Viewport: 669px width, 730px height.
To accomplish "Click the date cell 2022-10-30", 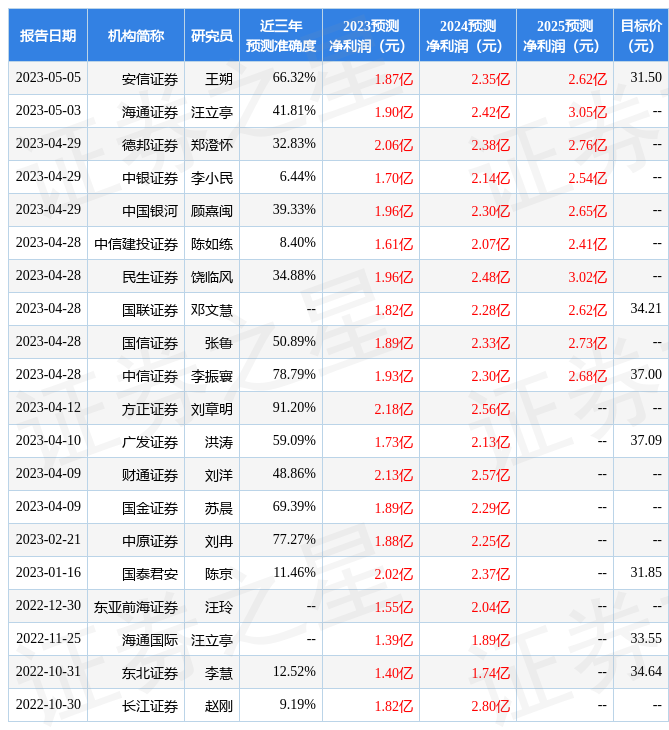I will (48, 705).
